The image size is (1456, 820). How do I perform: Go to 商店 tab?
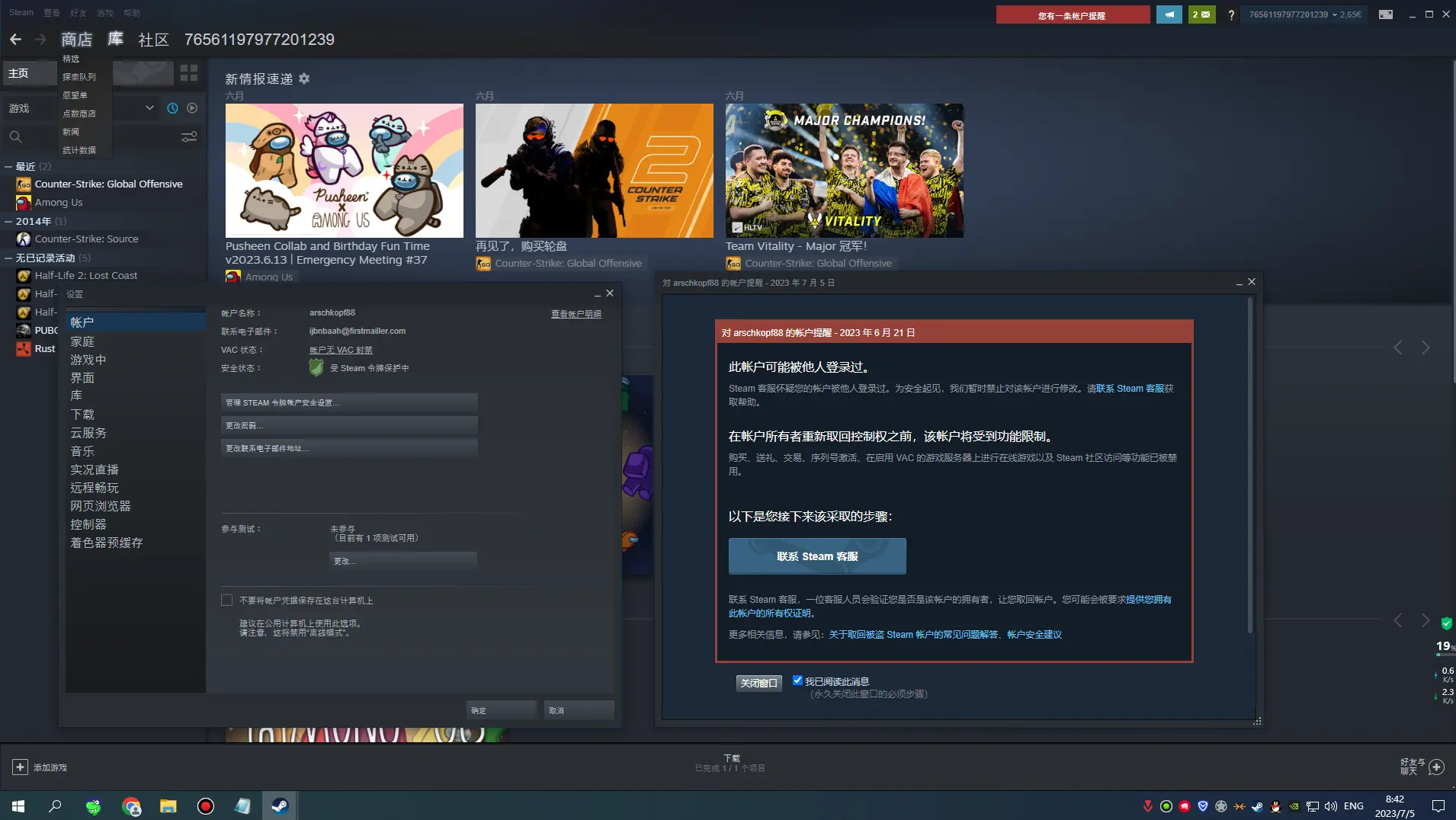(76, 39)
